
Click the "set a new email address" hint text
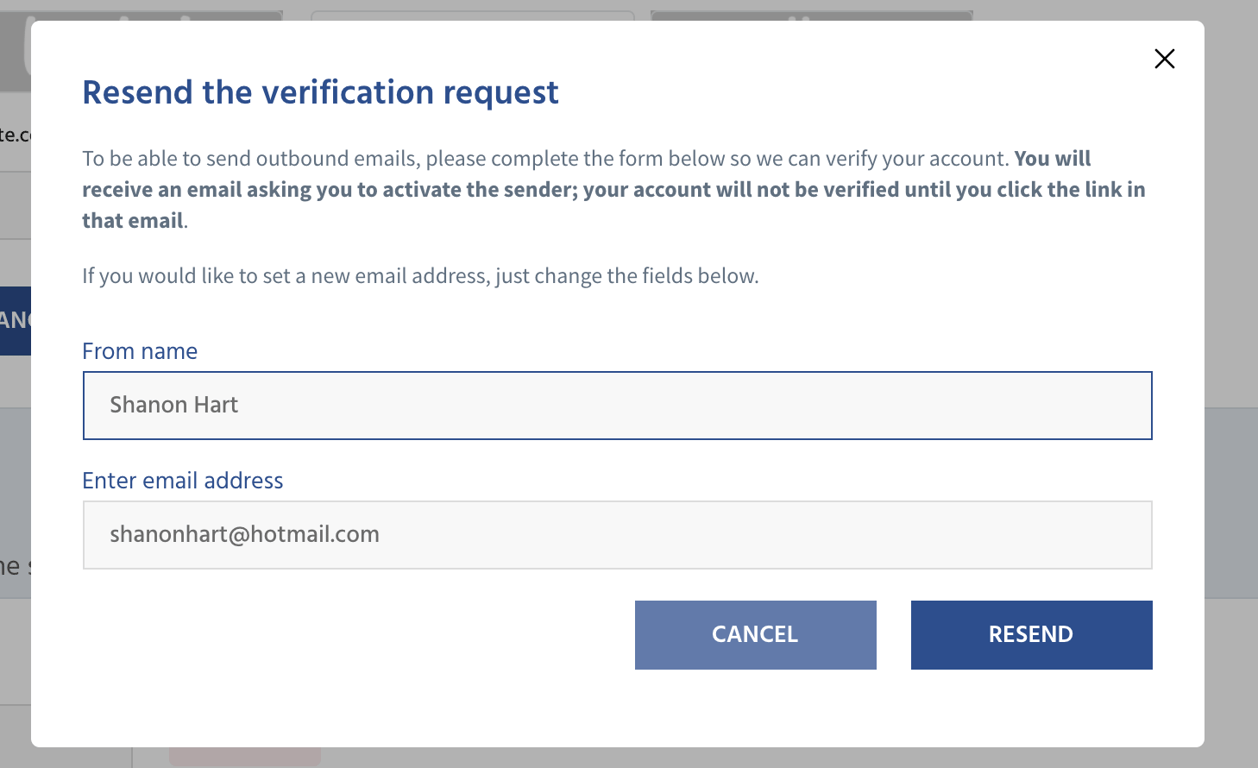(x=420, y=275)
